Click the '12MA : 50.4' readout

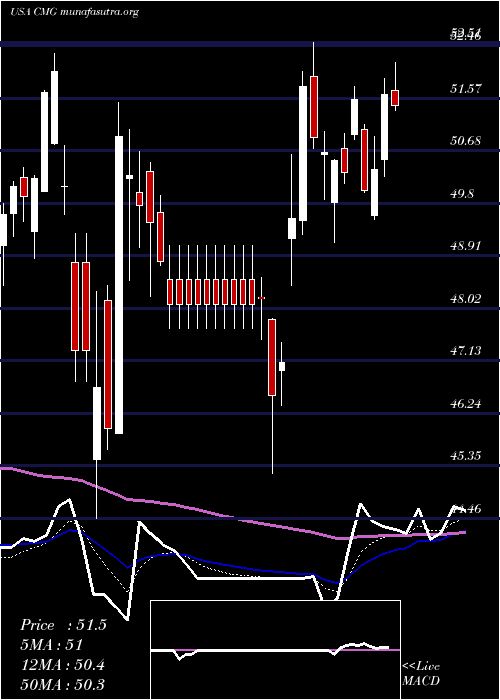click(x=62, y=665)
